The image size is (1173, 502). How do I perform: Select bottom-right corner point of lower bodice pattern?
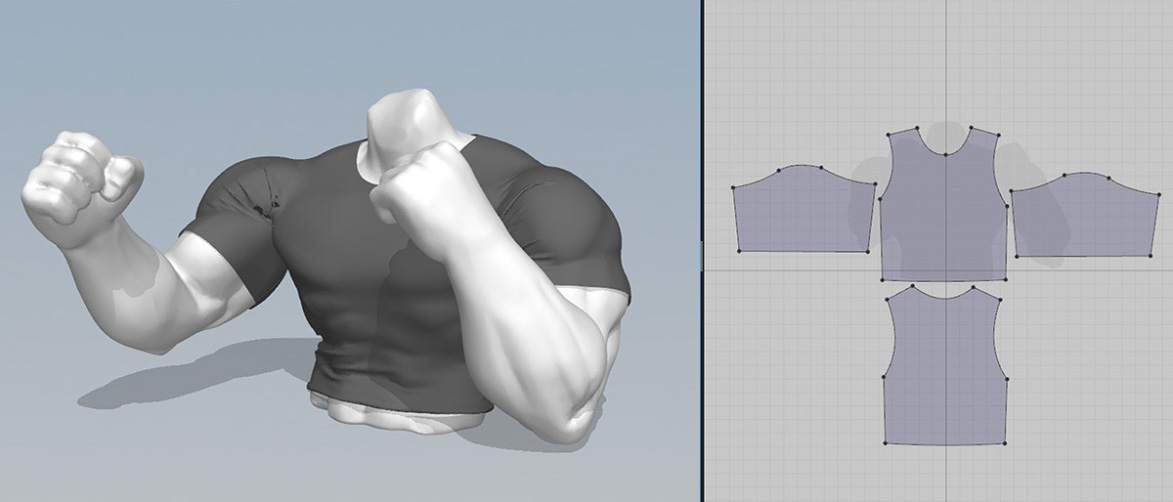[x=1004, y=442]
